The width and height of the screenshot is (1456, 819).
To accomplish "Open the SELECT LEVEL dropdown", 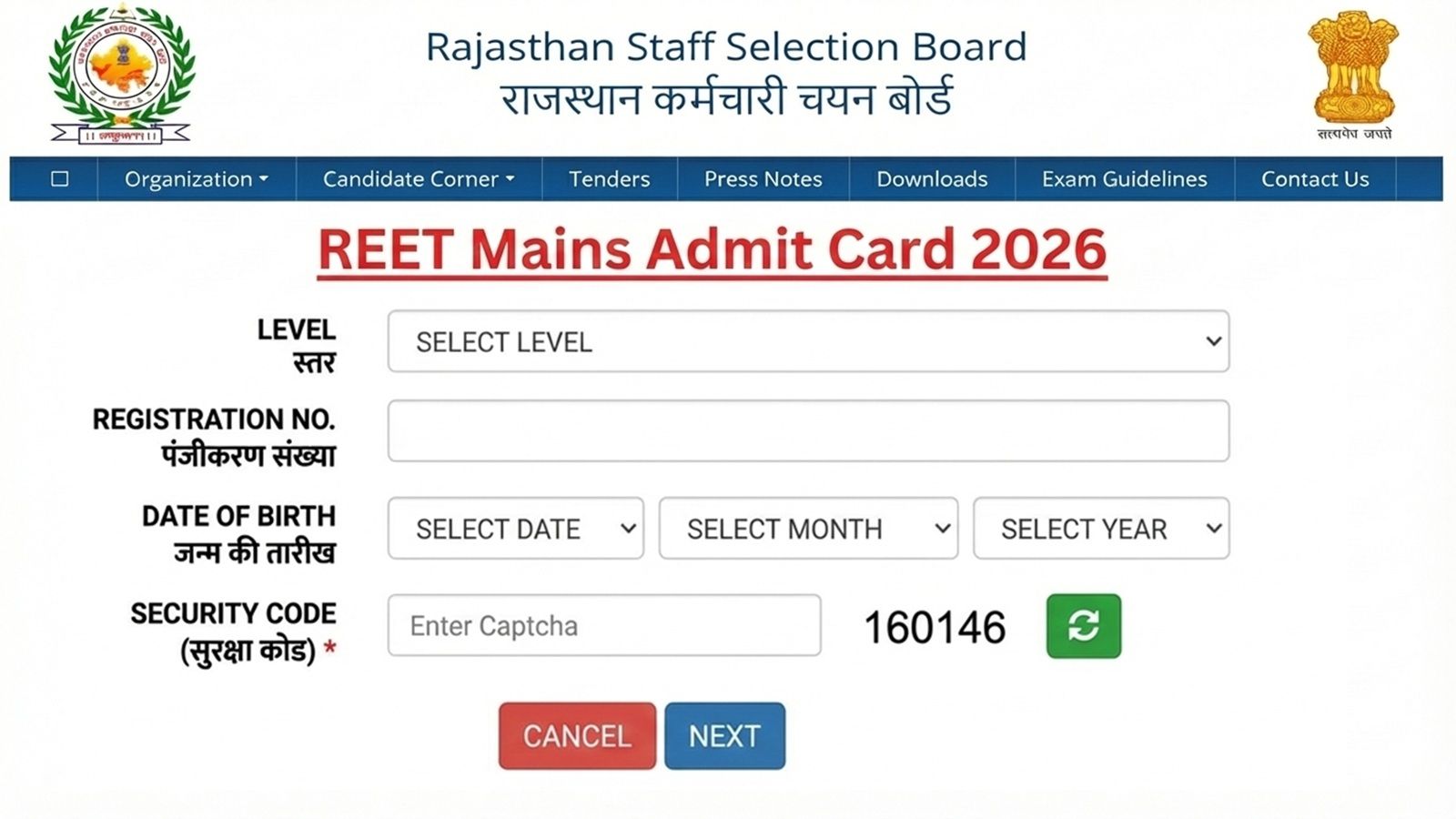I will pyautogui.click(x=810, y=341).
